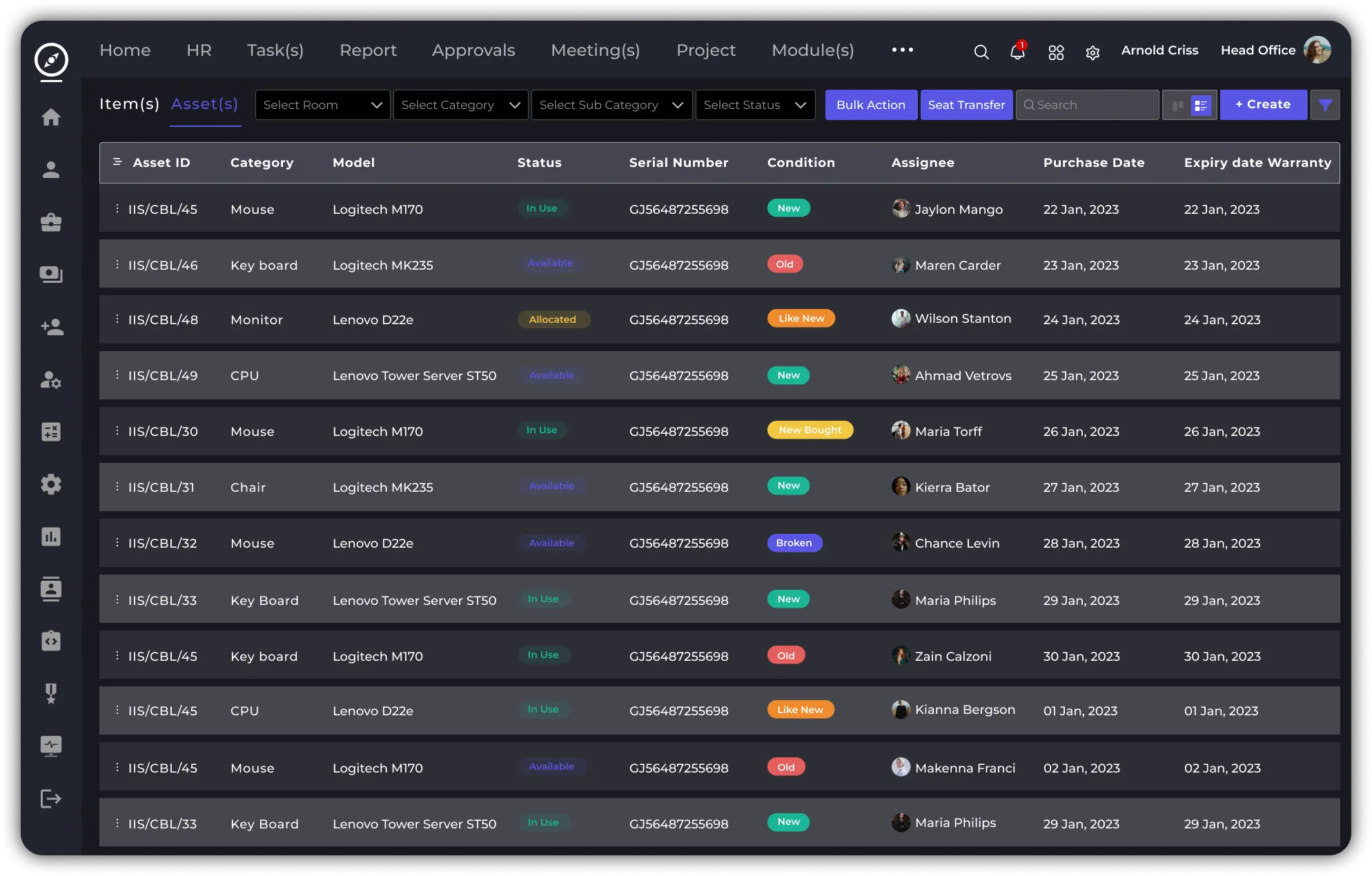
Task: Click the sidebar add-user icon
Action: tap(51, 327)
